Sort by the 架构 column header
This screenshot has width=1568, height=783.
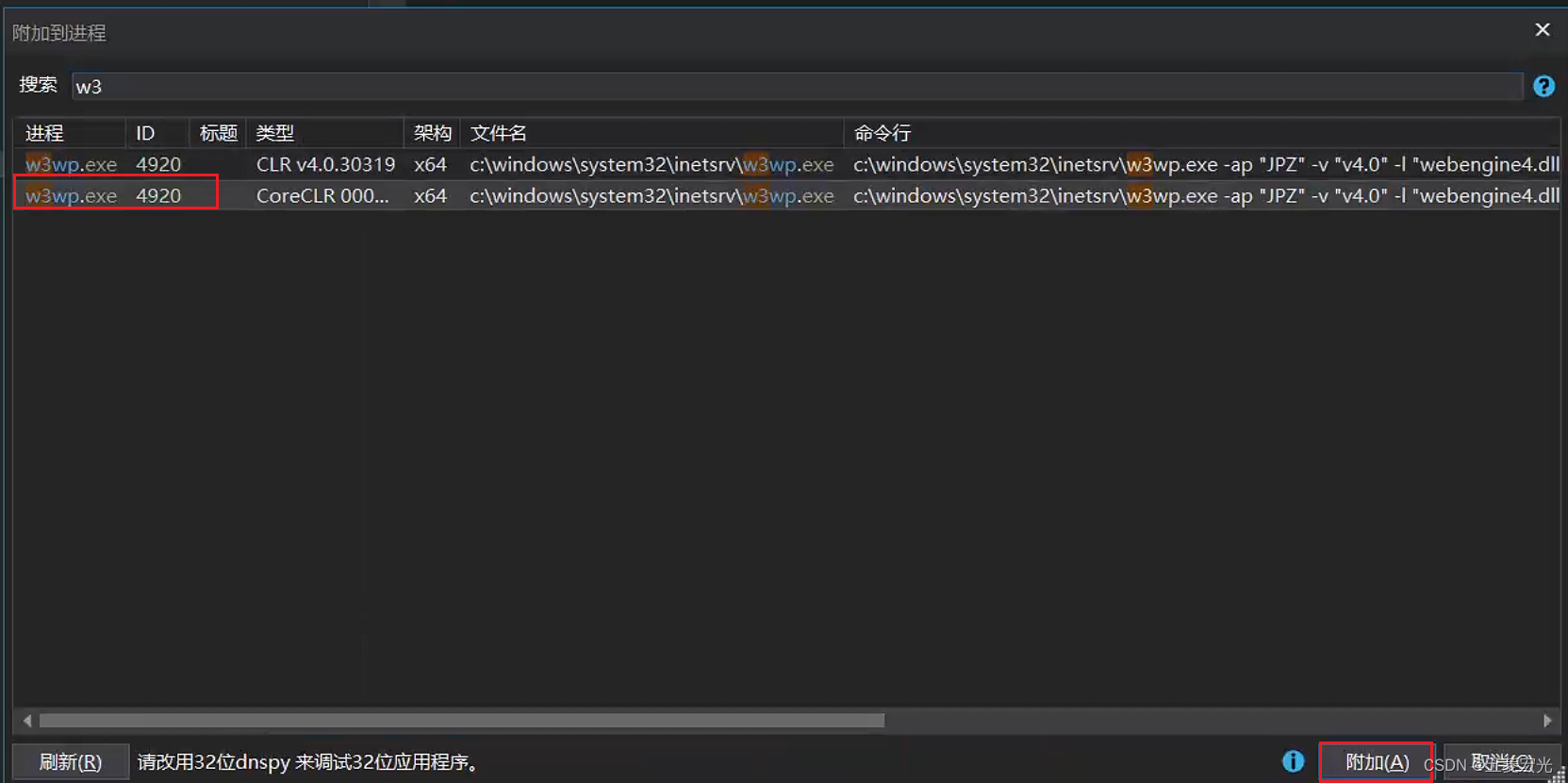tap(433, 133)
